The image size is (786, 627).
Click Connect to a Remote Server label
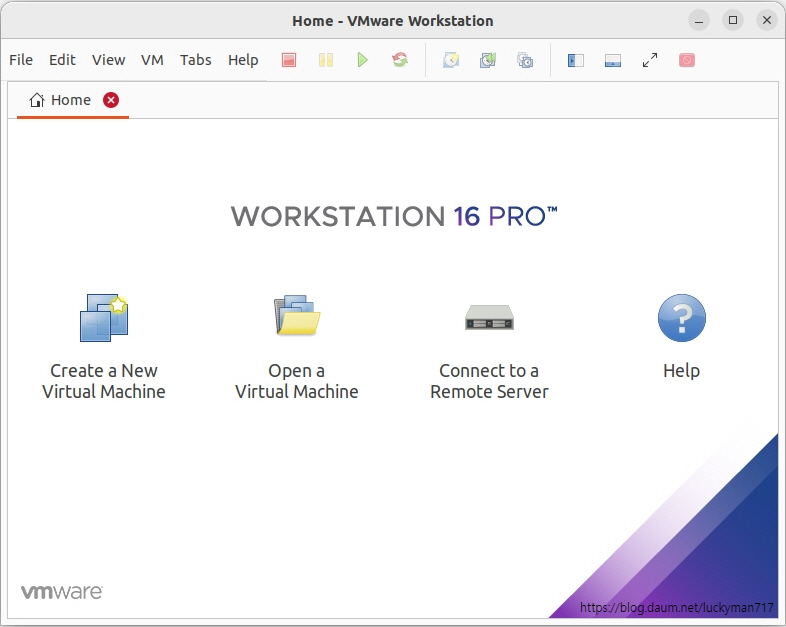(489, 381)
